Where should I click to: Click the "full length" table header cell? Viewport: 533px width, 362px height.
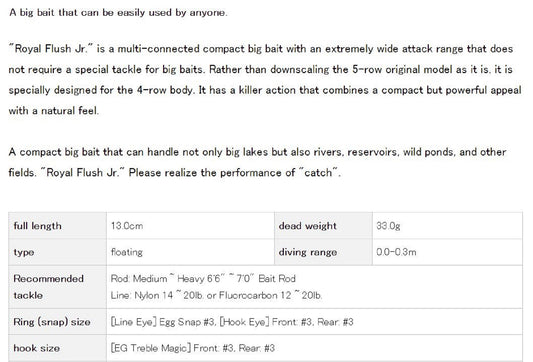click(x=57, y=226)
